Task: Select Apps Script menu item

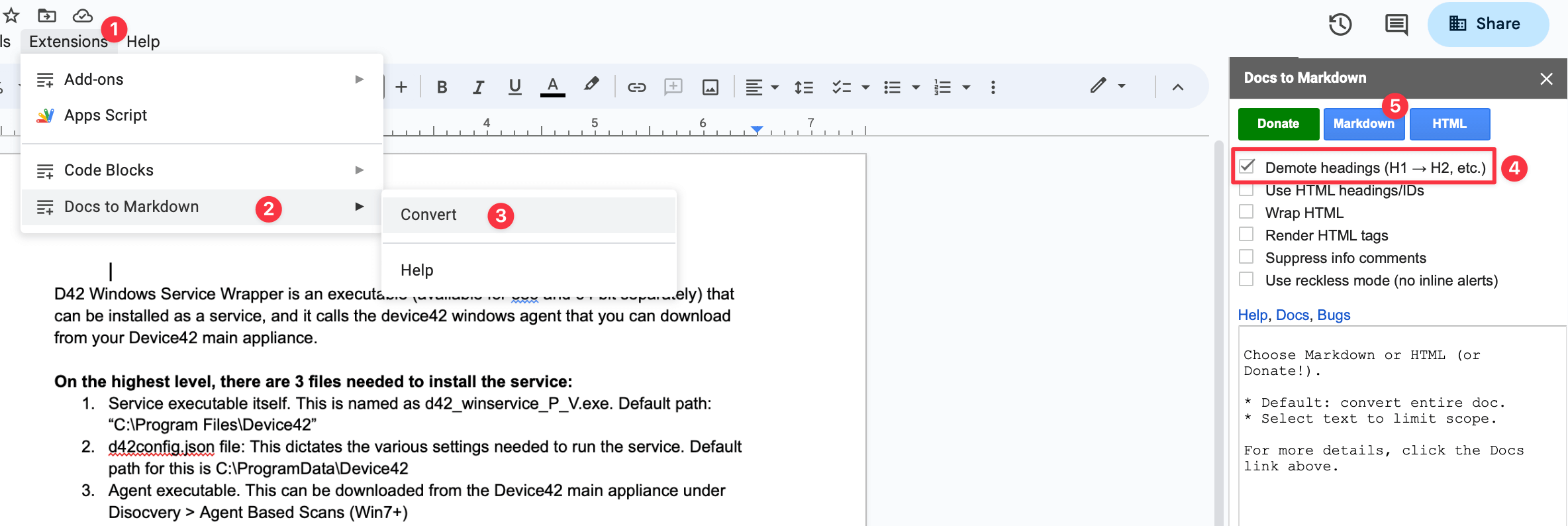Action: click(x=202, y=115)
